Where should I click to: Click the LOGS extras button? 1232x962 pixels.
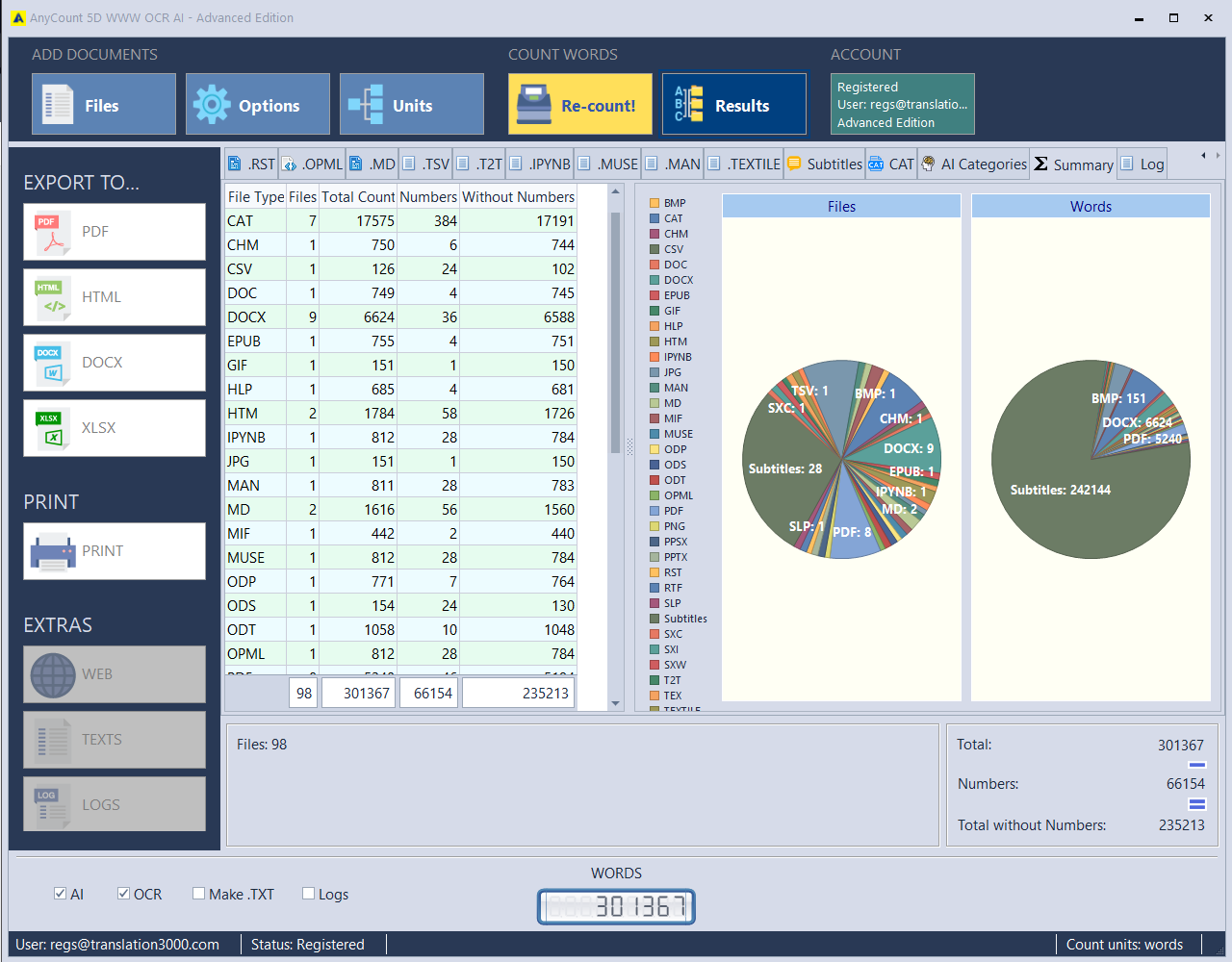[115, 804]
